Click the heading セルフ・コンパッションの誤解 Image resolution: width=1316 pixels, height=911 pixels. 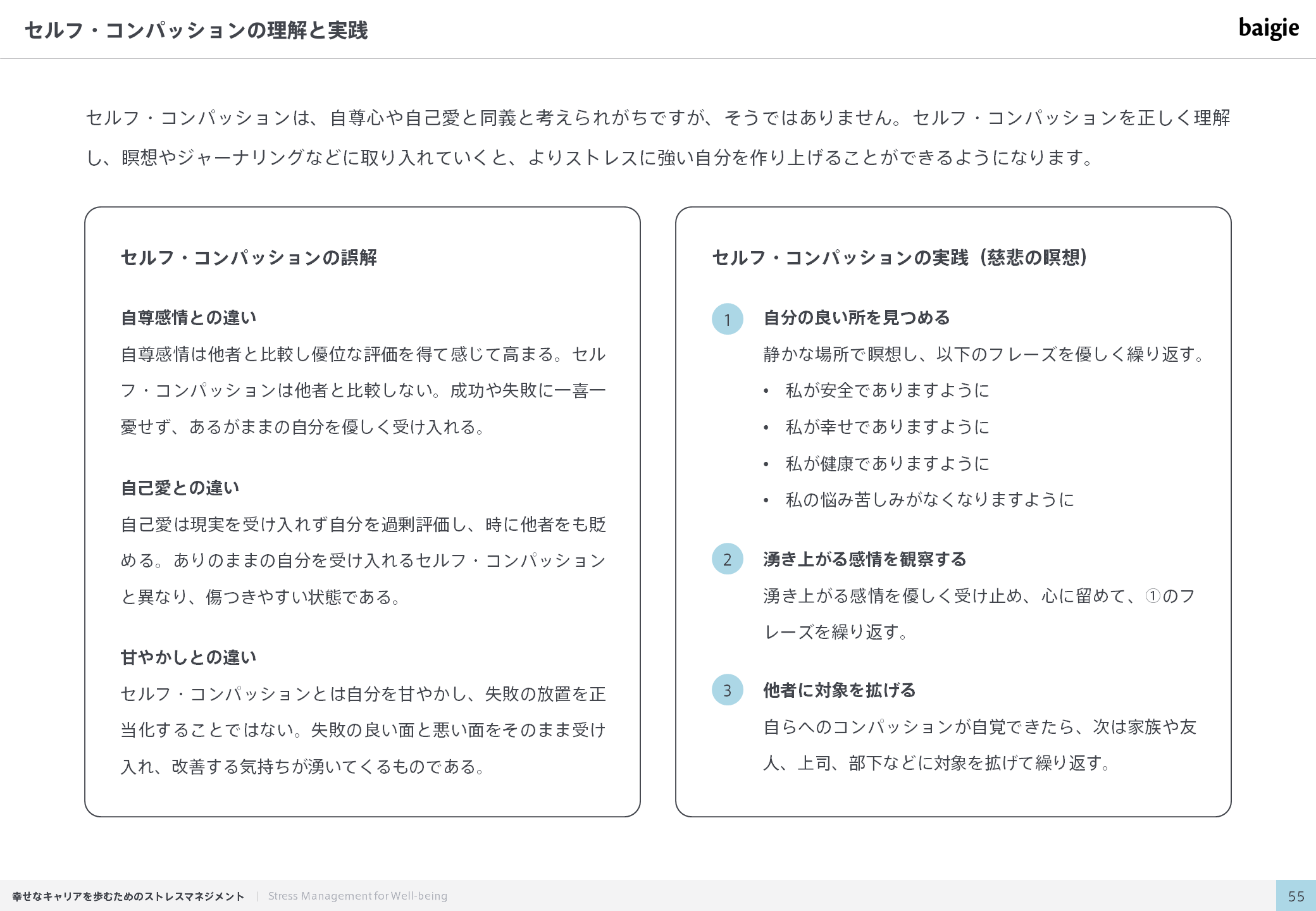[x=249, y=257]
